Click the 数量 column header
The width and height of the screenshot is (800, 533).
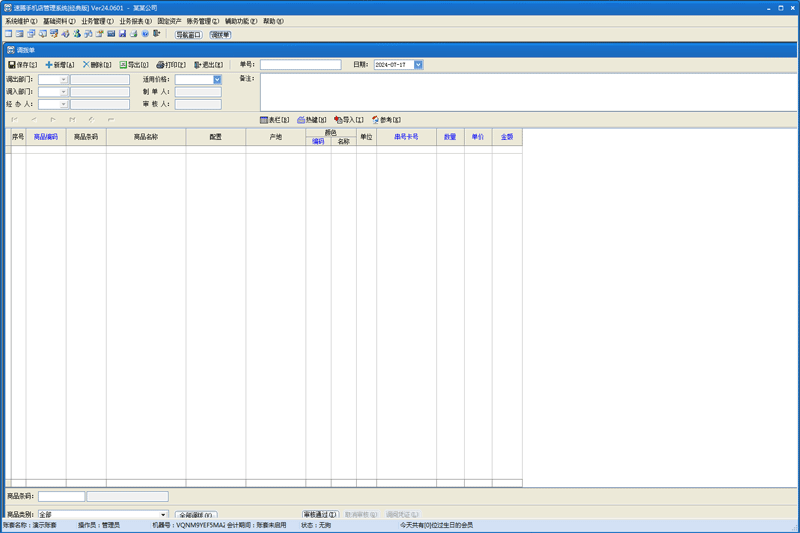[450, 137]
